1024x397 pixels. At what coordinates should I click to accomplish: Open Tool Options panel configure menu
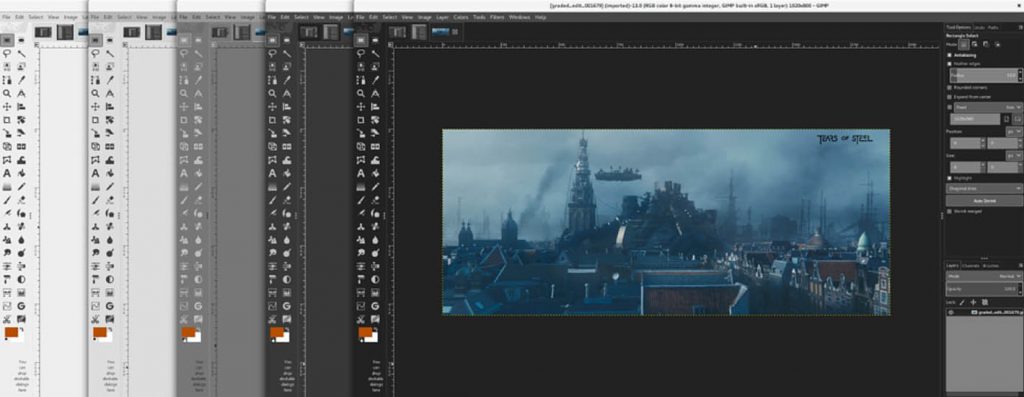(1020, 27)
